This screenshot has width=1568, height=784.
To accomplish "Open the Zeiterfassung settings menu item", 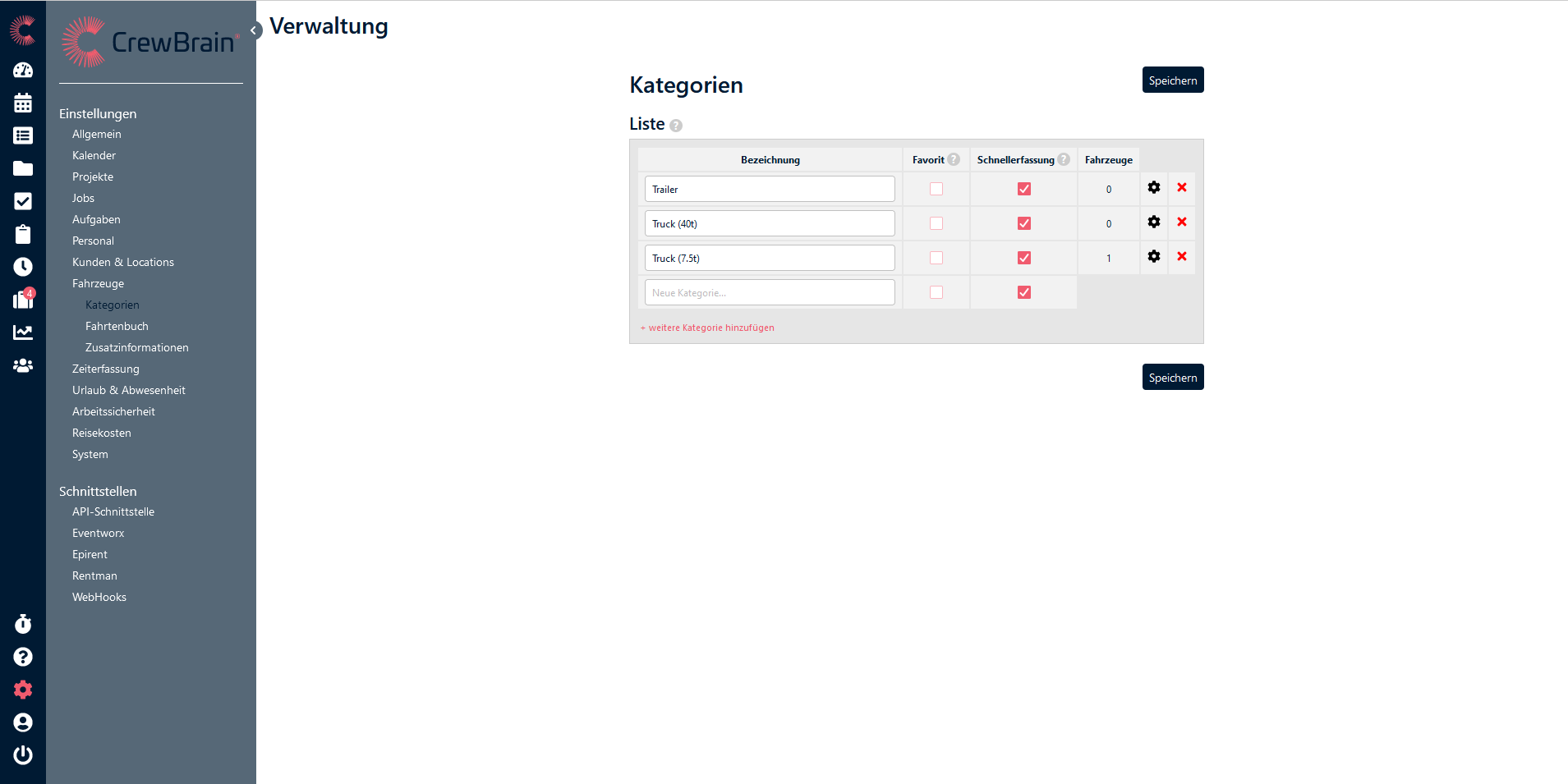I will coord(106,369).
